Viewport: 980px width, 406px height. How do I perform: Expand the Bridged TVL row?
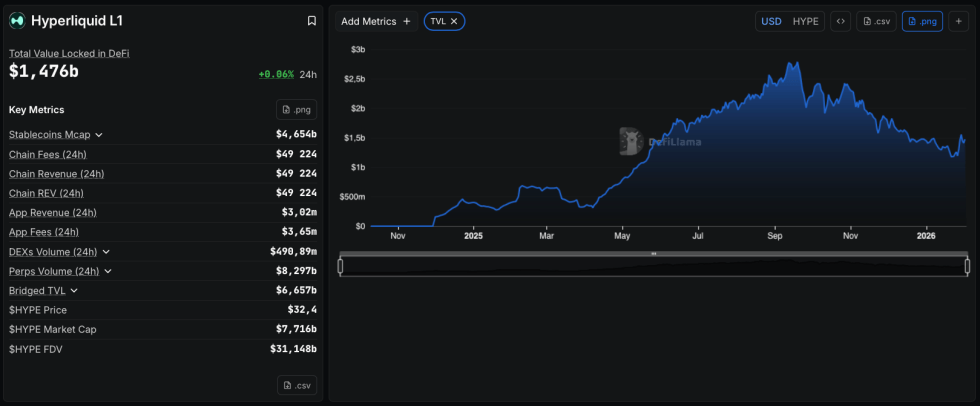coord(74,291)
